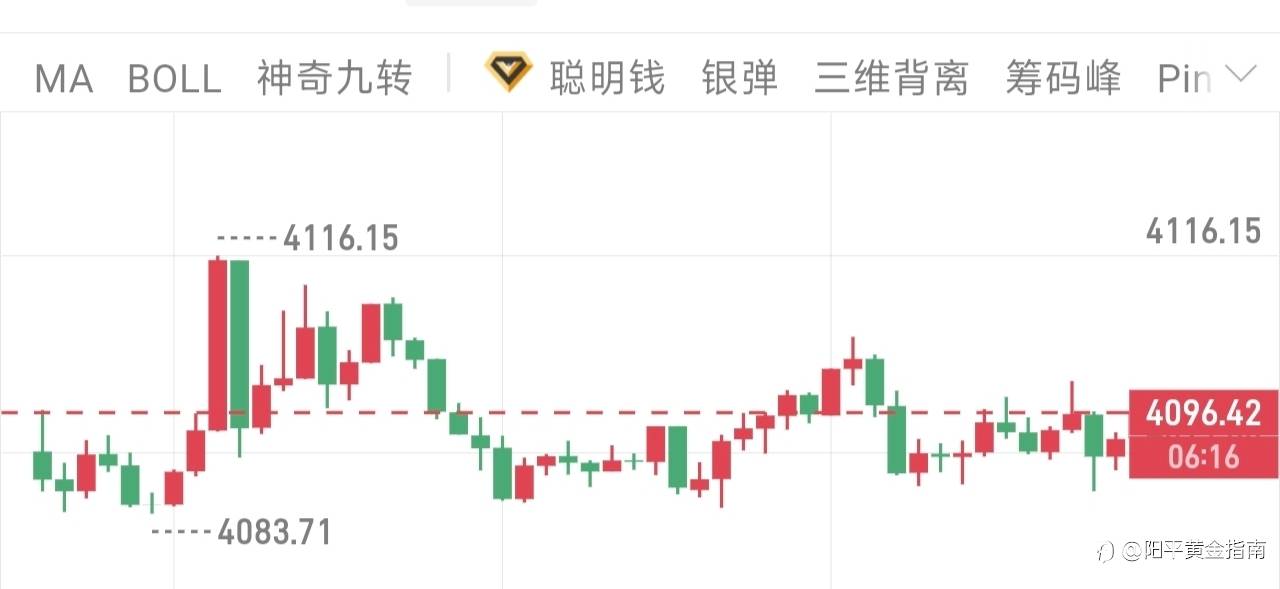
Task: Click the 4083.71 low price label
Action: click(274, 532)
